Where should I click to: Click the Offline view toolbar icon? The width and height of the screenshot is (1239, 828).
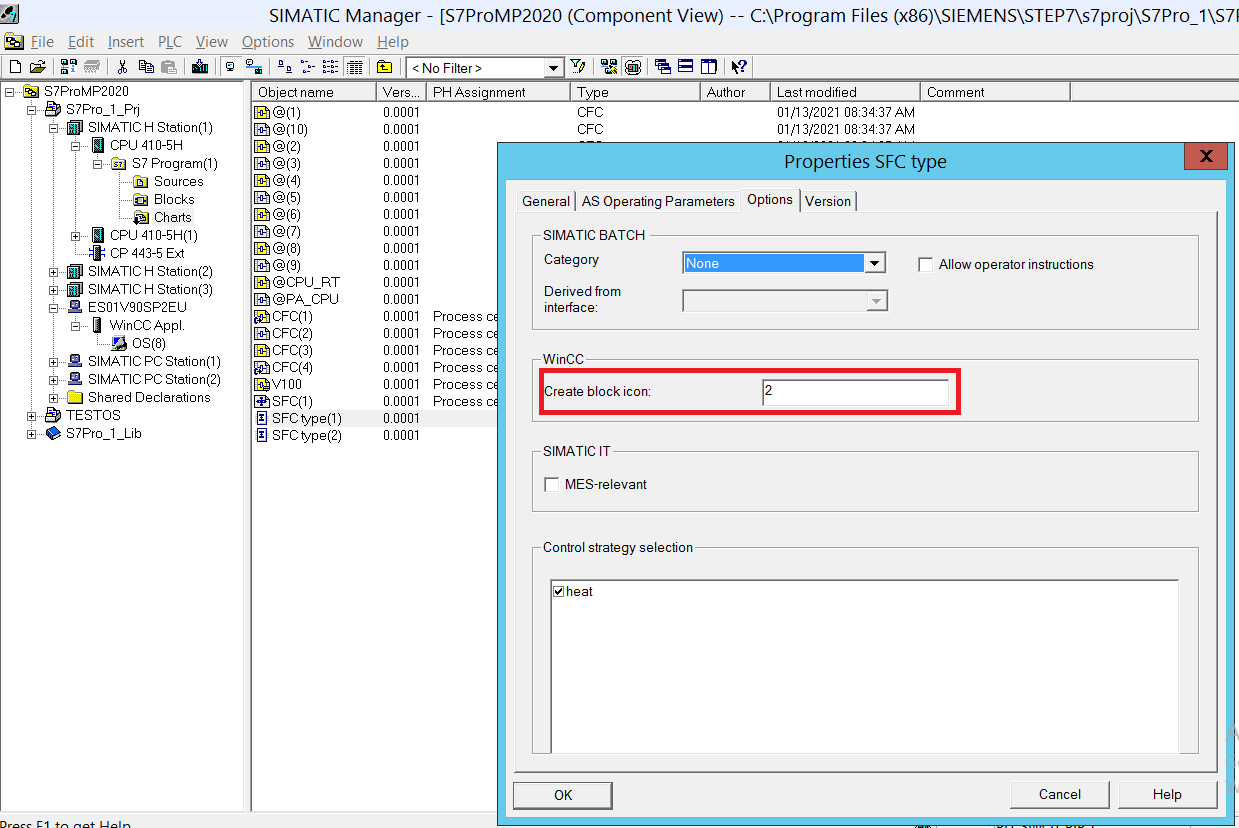[x=231, y=67]
